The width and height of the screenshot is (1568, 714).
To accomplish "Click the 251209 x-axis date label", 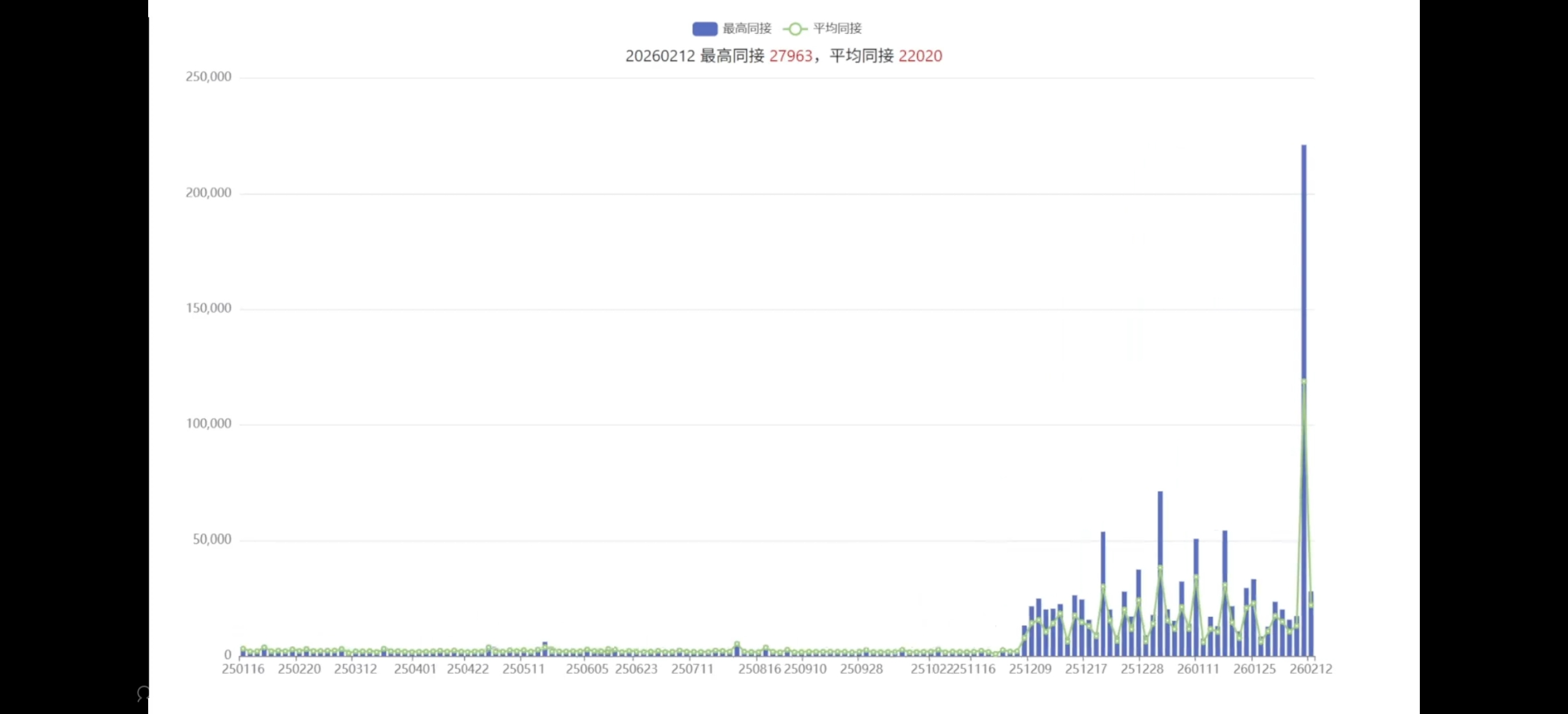I will tap(1030, 669).
